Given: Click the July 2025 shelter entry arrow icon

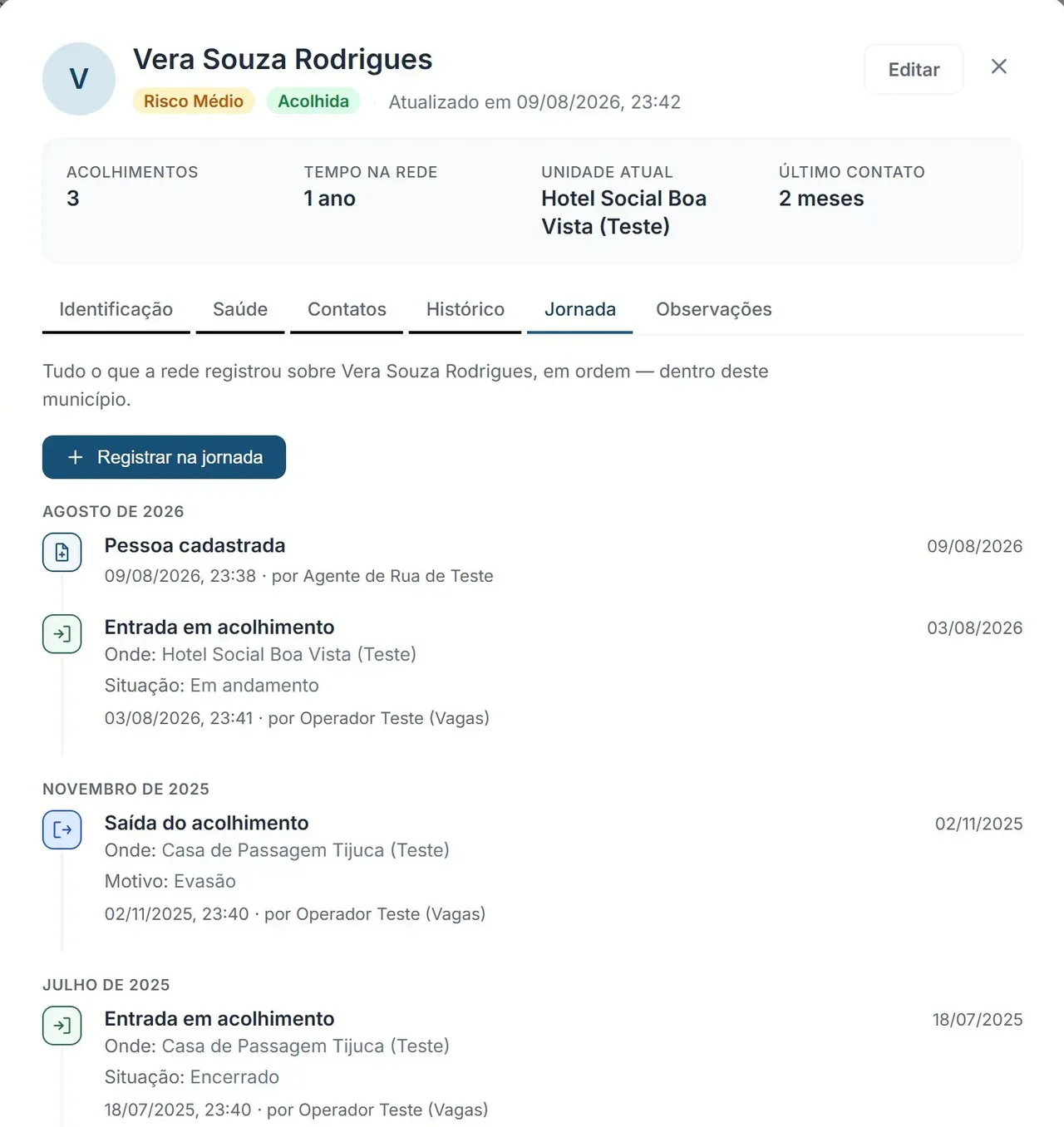Looking at the screenshot, I should [x=62, y=1026].
